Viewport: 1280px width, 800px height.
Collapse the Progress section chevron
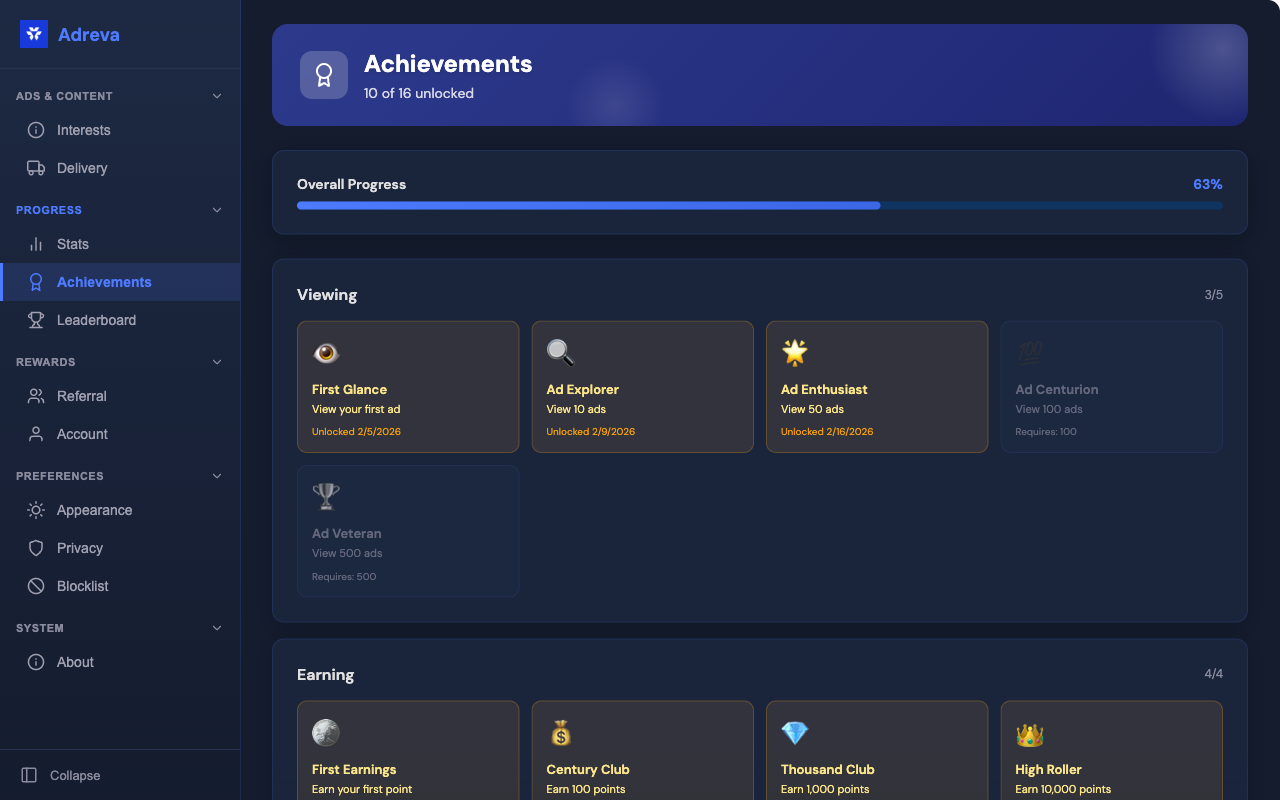pos(217,210)
